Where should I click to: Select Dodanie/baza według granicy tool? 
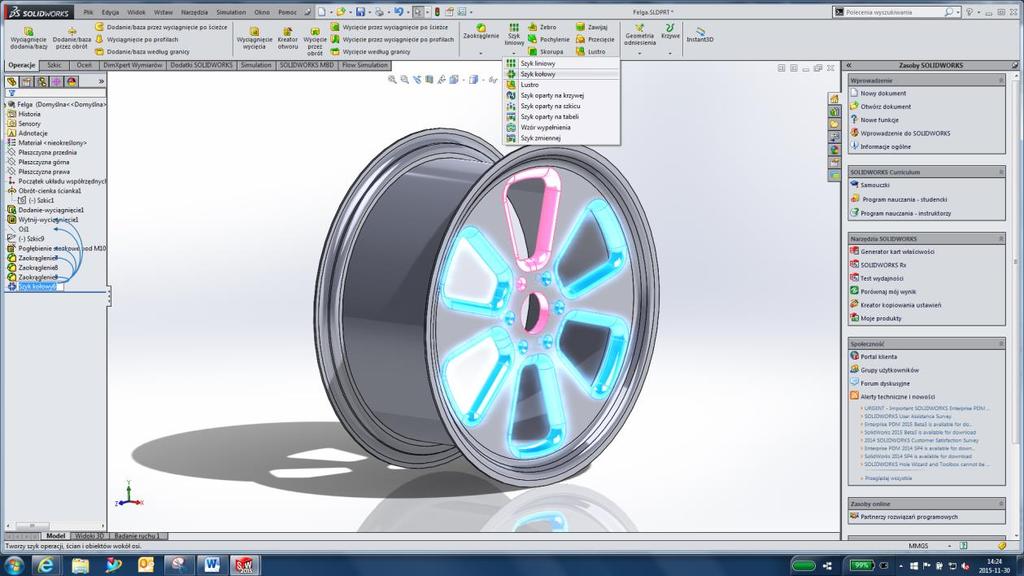142,52
